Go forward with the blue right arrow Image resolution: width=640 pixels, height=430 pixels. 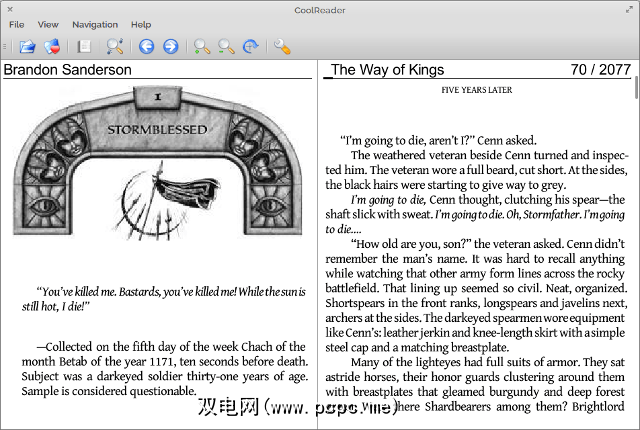tap(171, 47)
